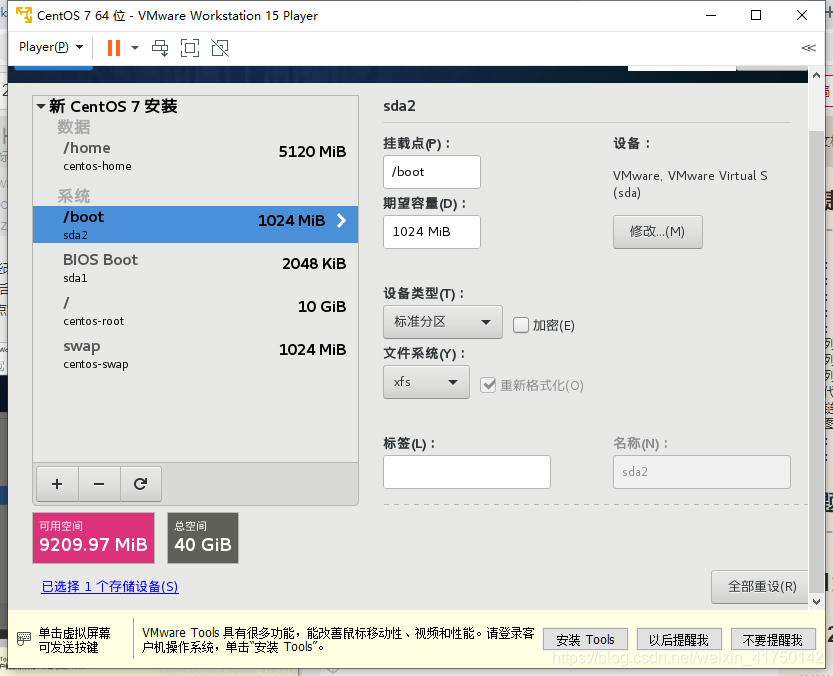Collapse the 新 CentOS 7 安装 tree

click(x=40, y=106)
